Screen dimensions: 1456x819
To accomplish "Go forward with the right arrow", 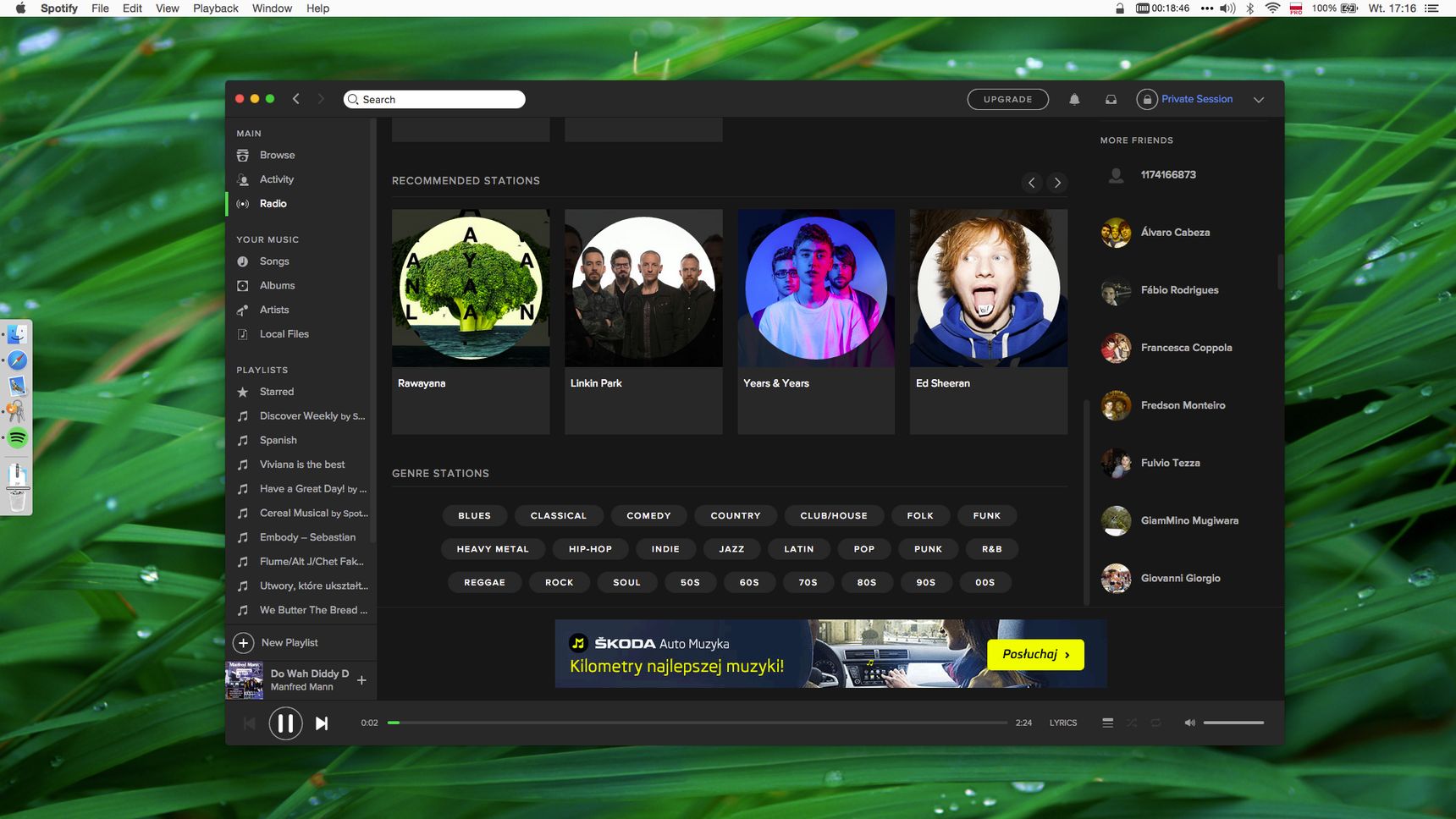I will coord(320,99).
